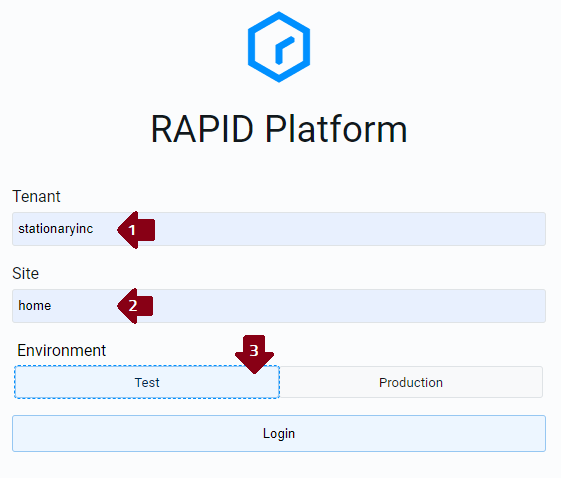Click the word Platform in the title
The width and height of the screenshot is (561, 478).
pyautogui.click(x=336, y=129)
